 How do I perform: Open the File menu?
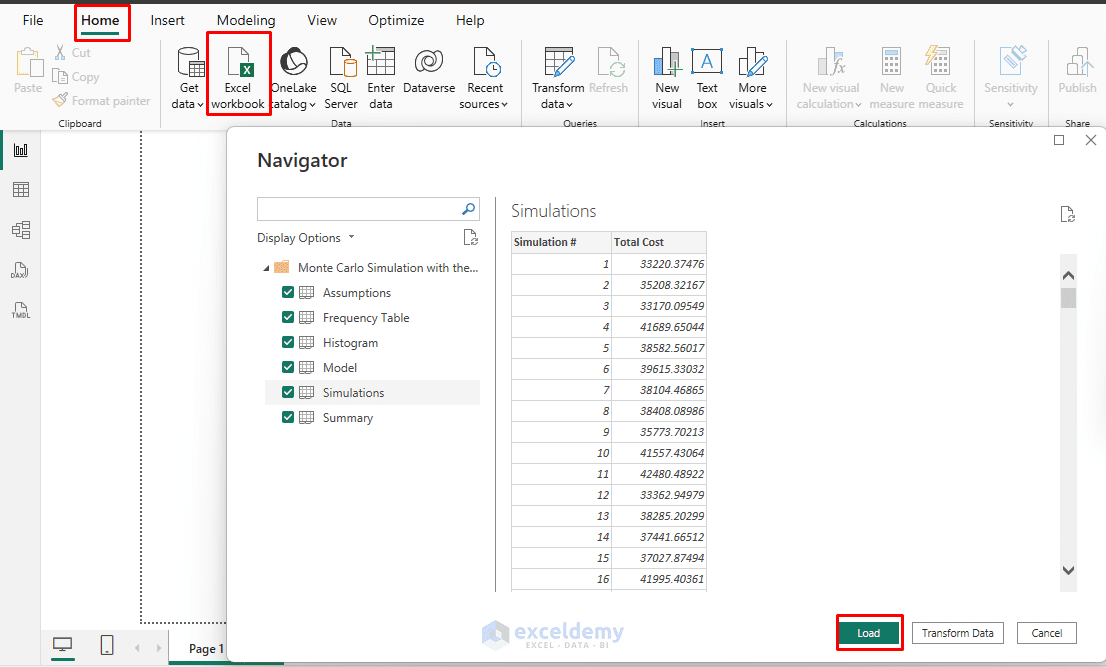pos(33,20)
